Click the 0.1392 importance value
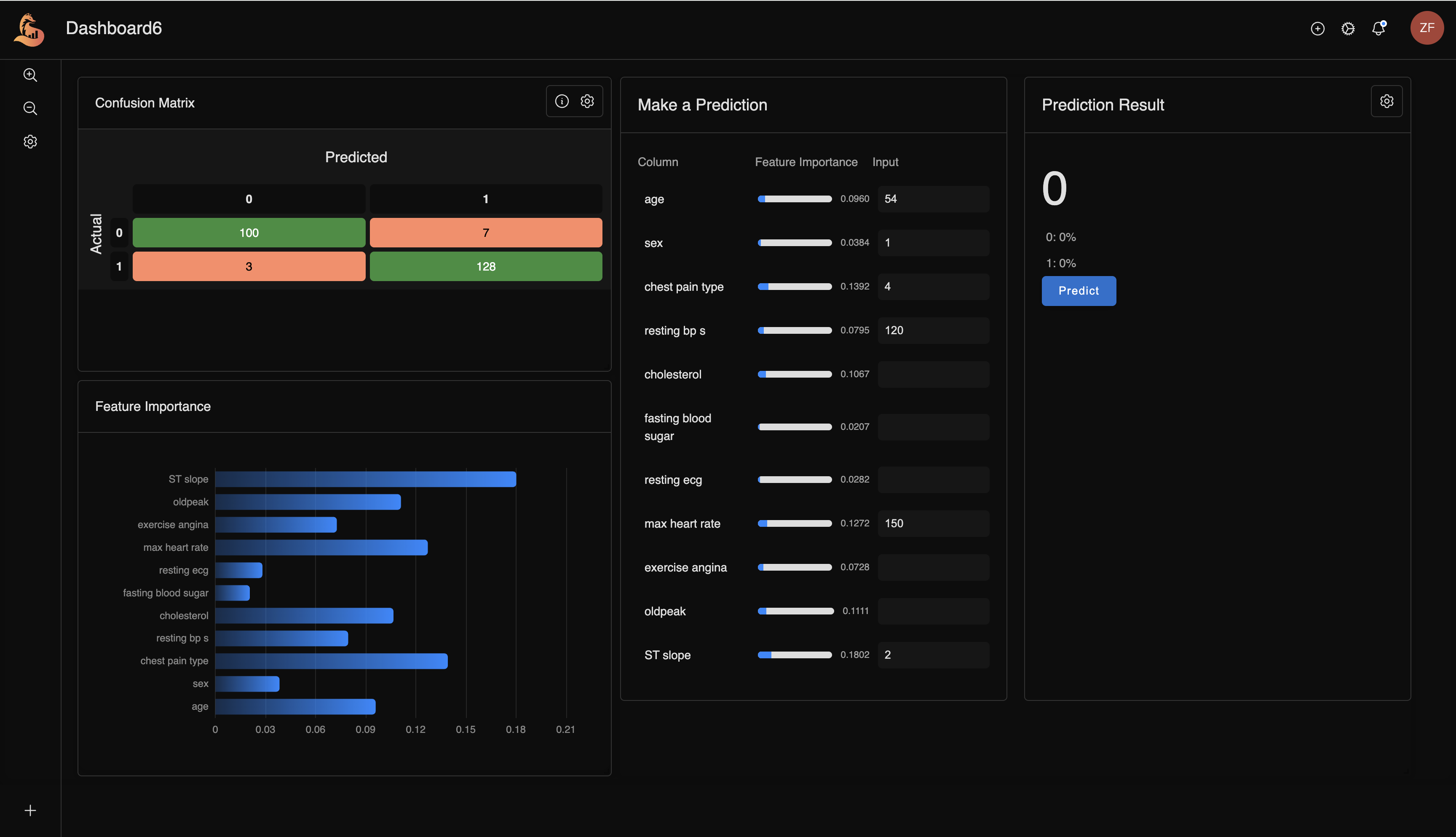This screenshot has width=1456, height=837. coord(854,286)
